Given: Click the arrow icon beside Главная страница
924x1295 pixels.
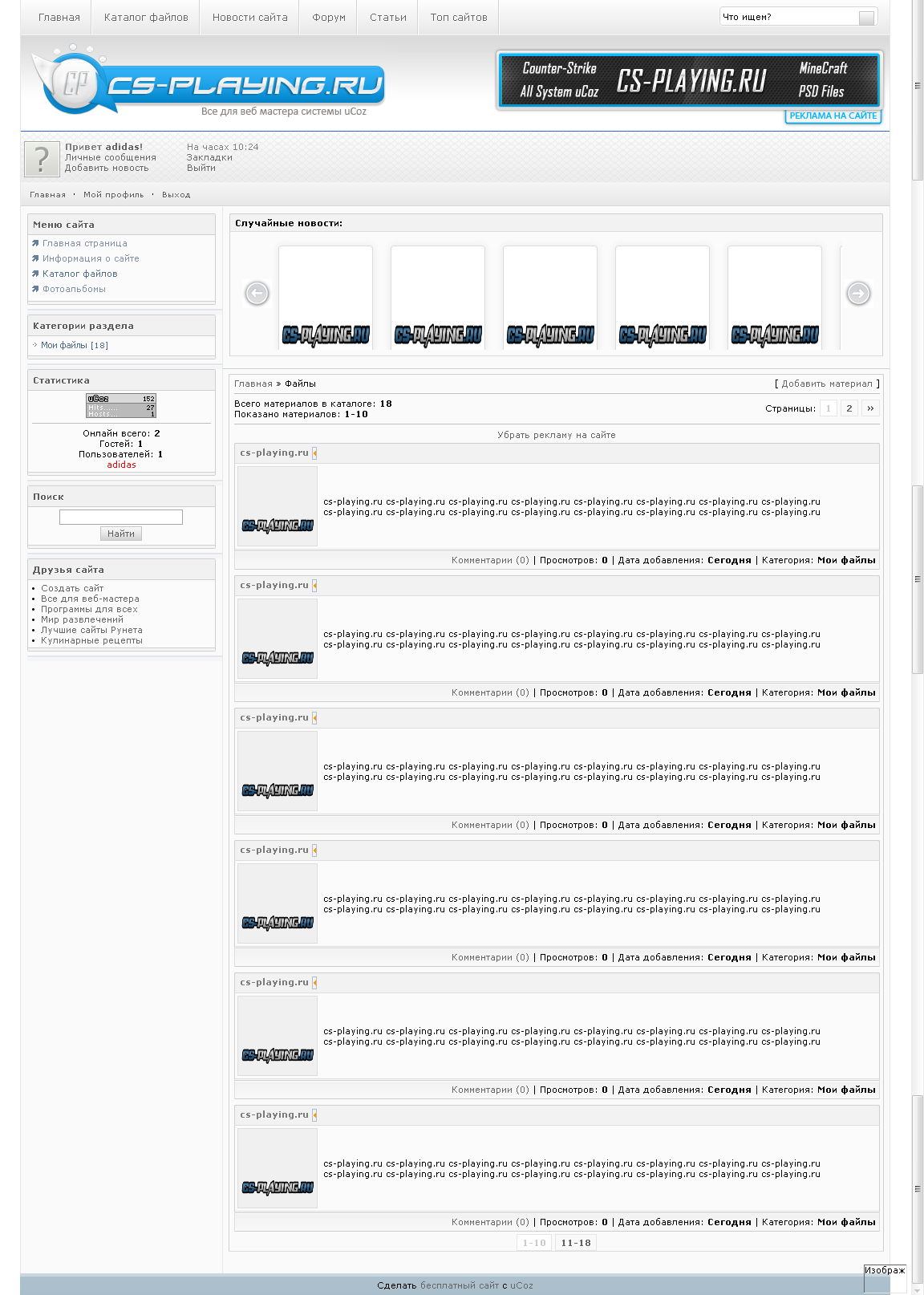Looking at the screenshot, I should point(35,243).
